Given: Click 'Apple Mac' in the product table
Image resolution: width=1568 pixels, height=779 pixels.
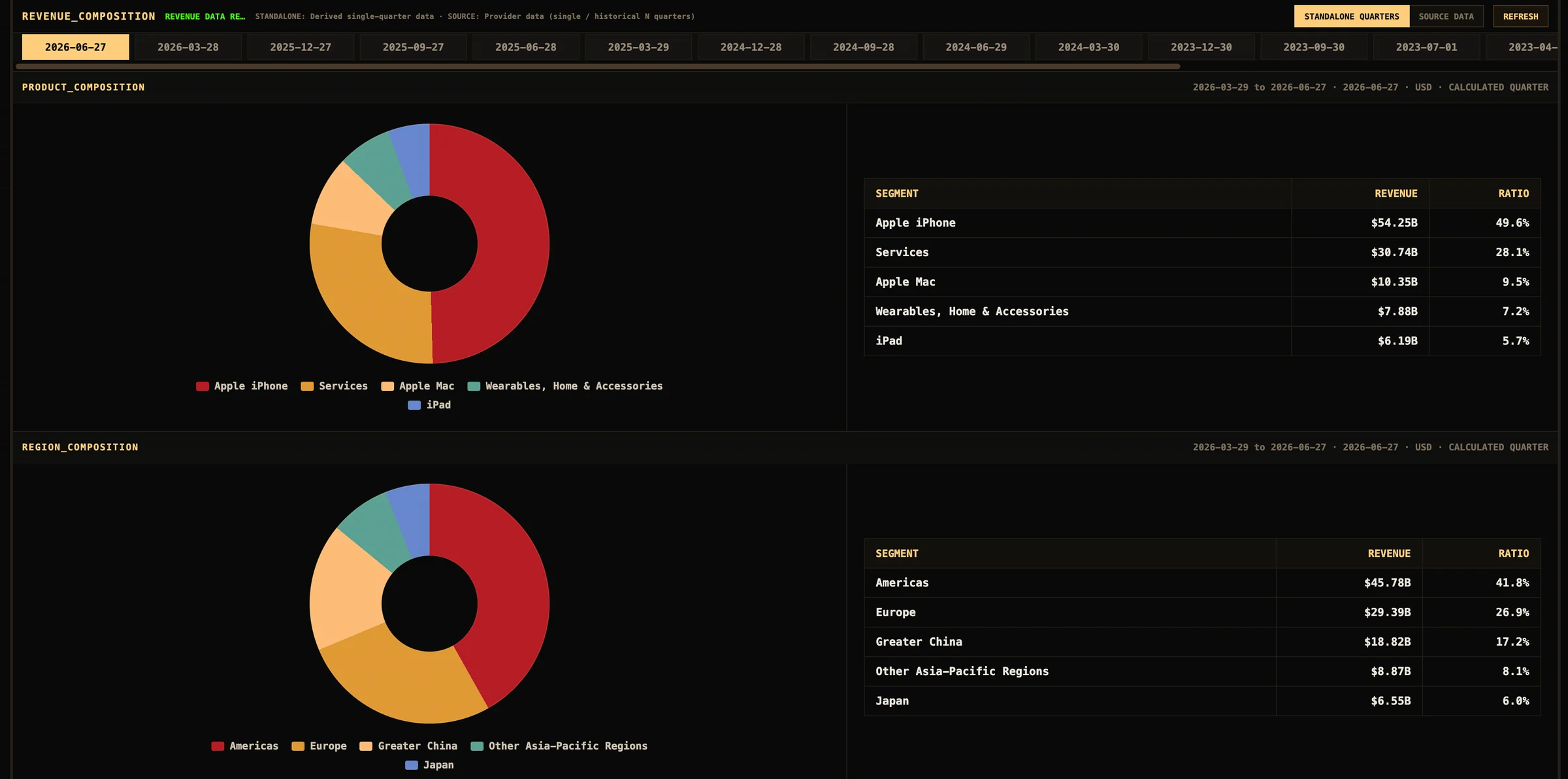Looking at the screenshot, I should tap(906, 282).
